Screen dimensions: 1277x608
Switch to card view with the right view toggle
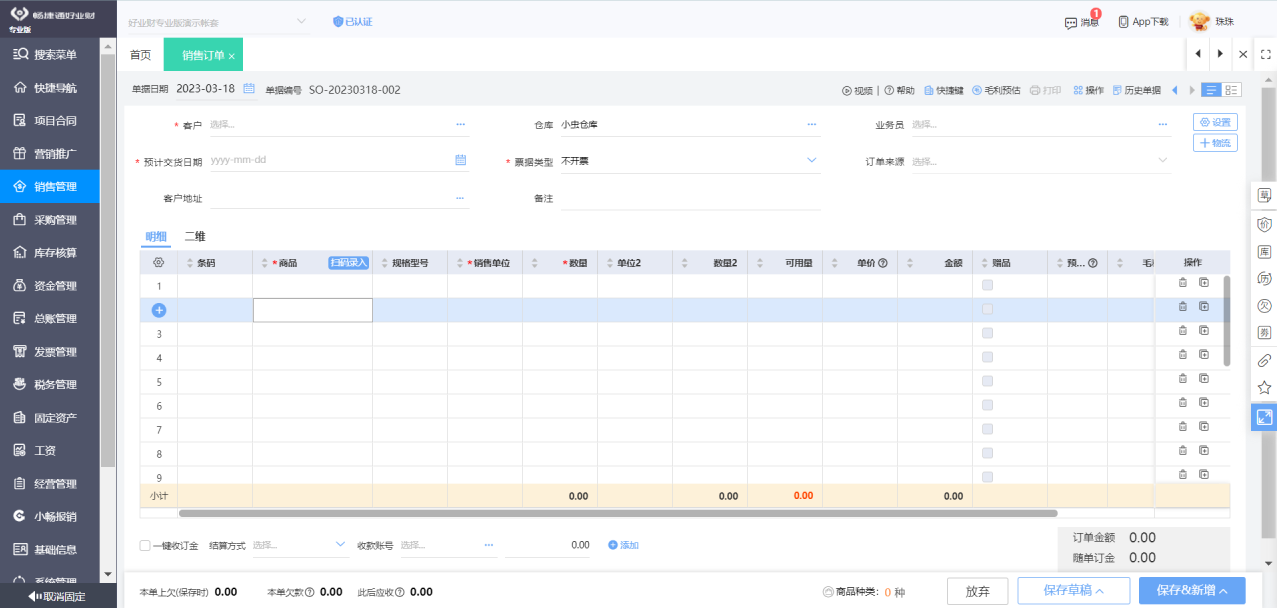pyautogui.click(x=1232, y=89)
